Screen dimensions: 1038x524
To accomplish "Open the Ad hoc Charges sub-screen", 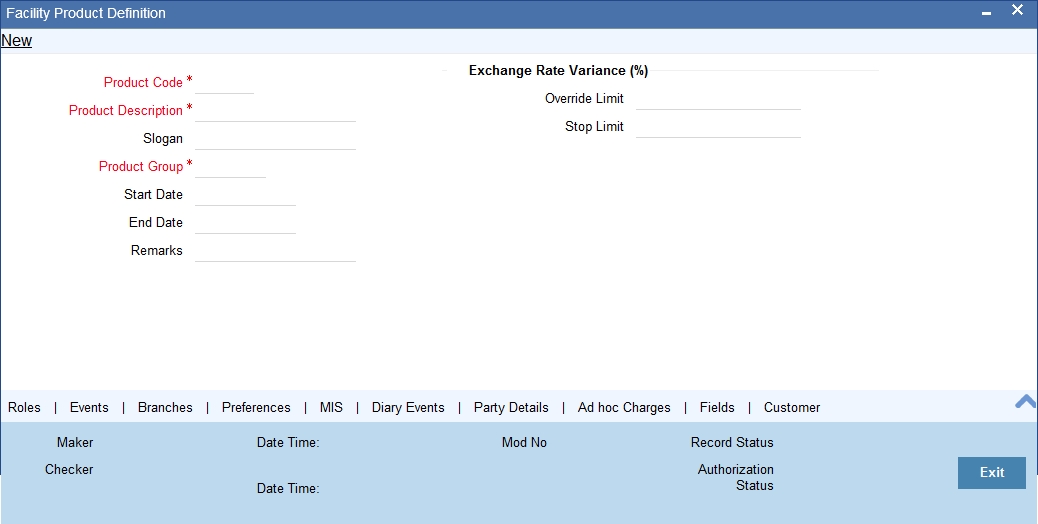I will point(624,408).
